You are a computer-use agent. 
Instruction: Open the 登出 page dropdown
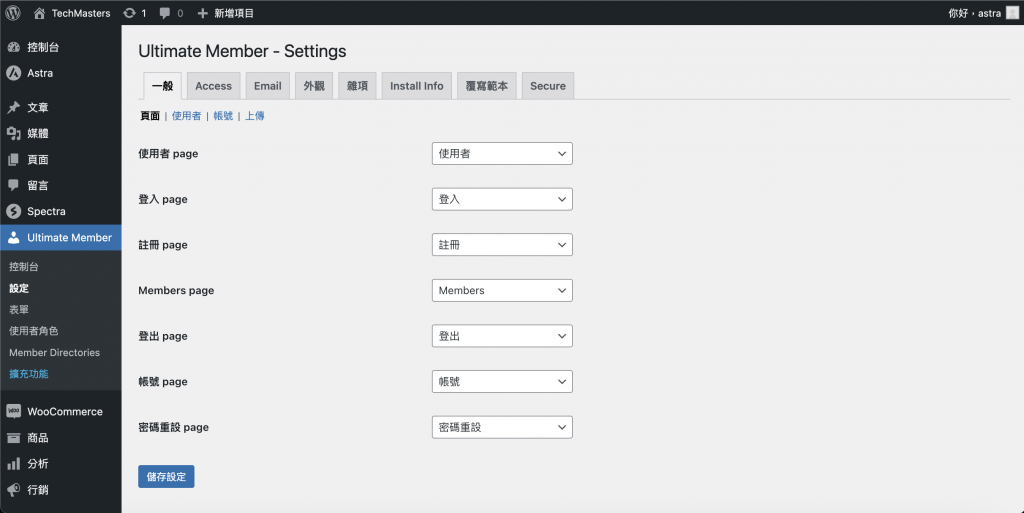coord(502,336)
